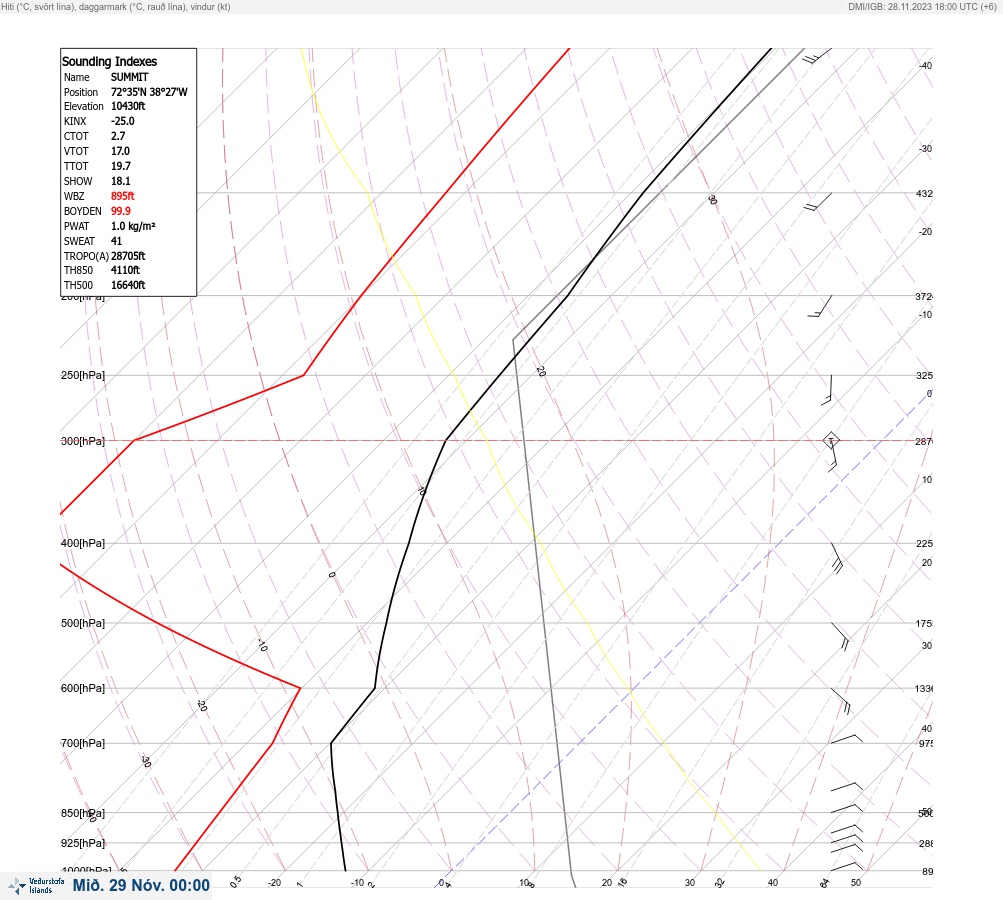Click the KINX value -25.0
Viewport: 1003px width, 900px height.
[x=122, y=121]
